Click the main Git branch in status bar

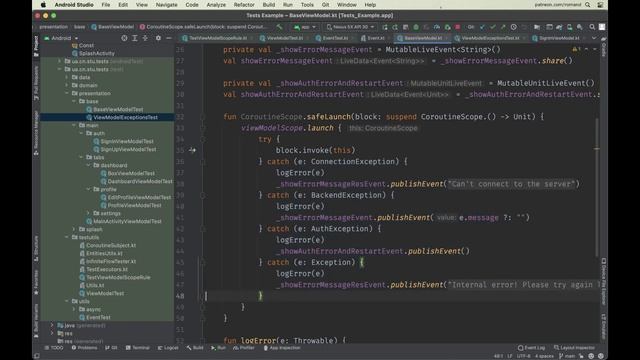click(567, 356)
